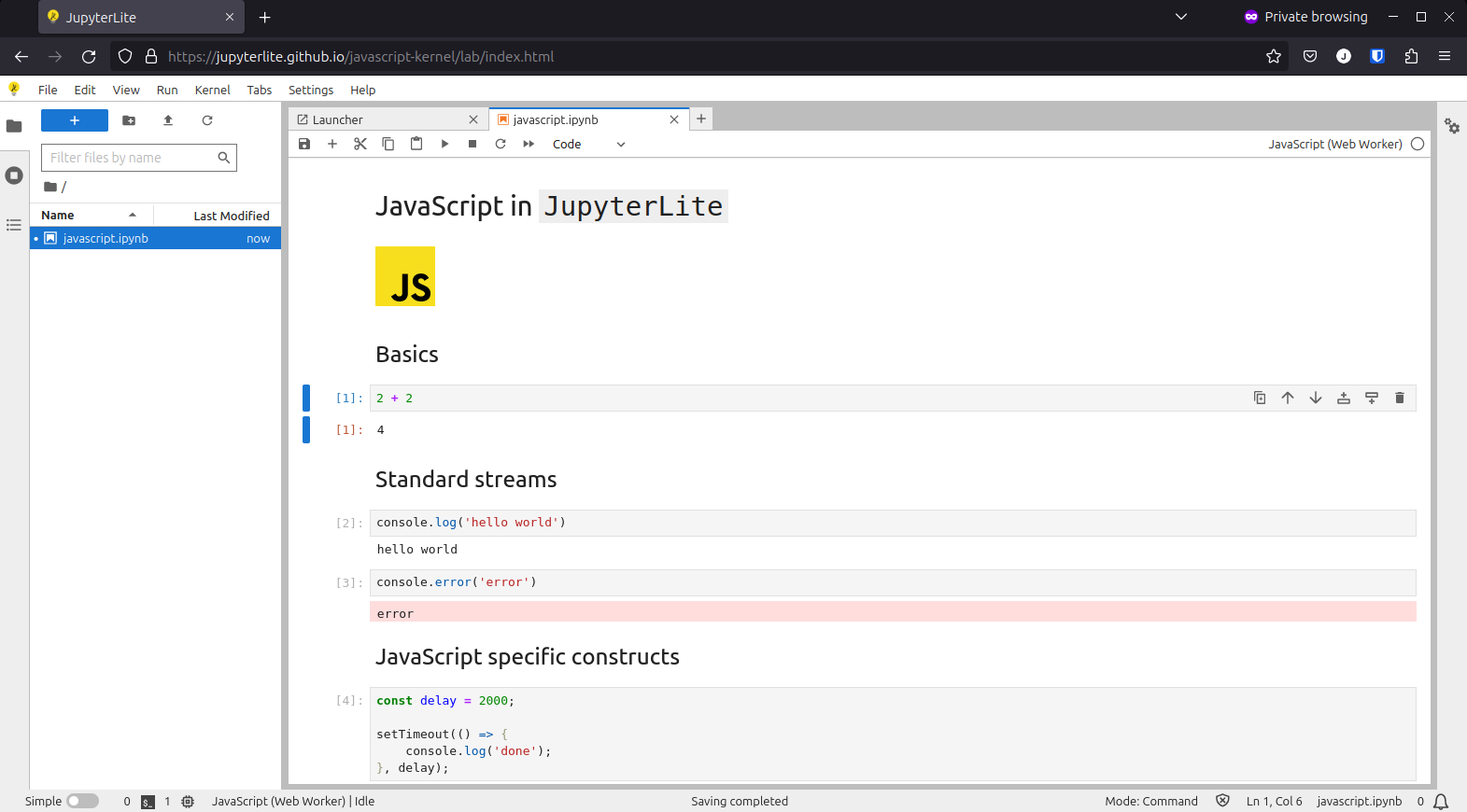This screenshot has height=812, width=1467.
Task: Click the JS logo image
Action: pos(405,276)
